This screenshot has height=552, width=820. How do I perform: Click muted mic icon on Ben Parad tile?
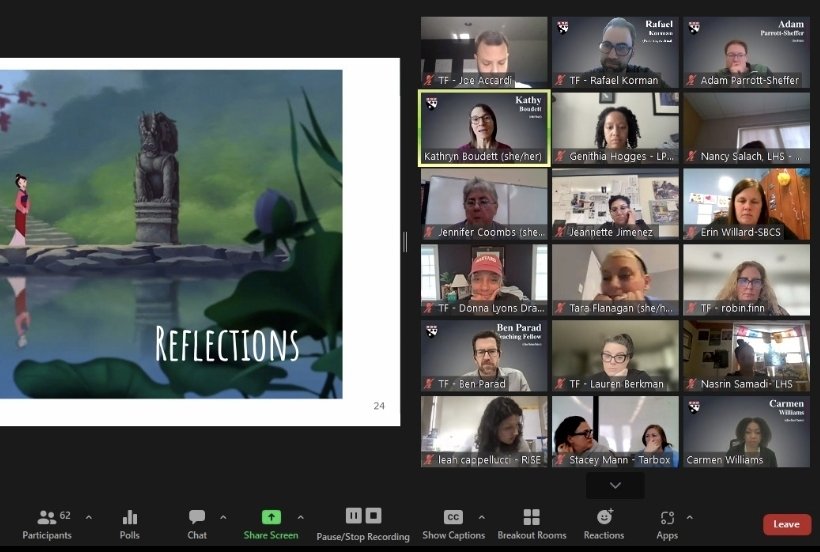(x=429, y=384)
